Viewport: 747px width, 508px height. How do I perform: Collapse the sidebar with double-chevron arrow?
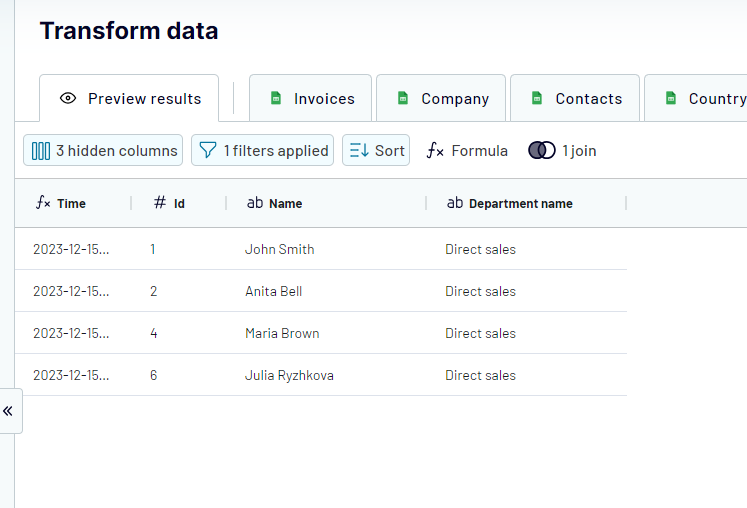[8, 411]
